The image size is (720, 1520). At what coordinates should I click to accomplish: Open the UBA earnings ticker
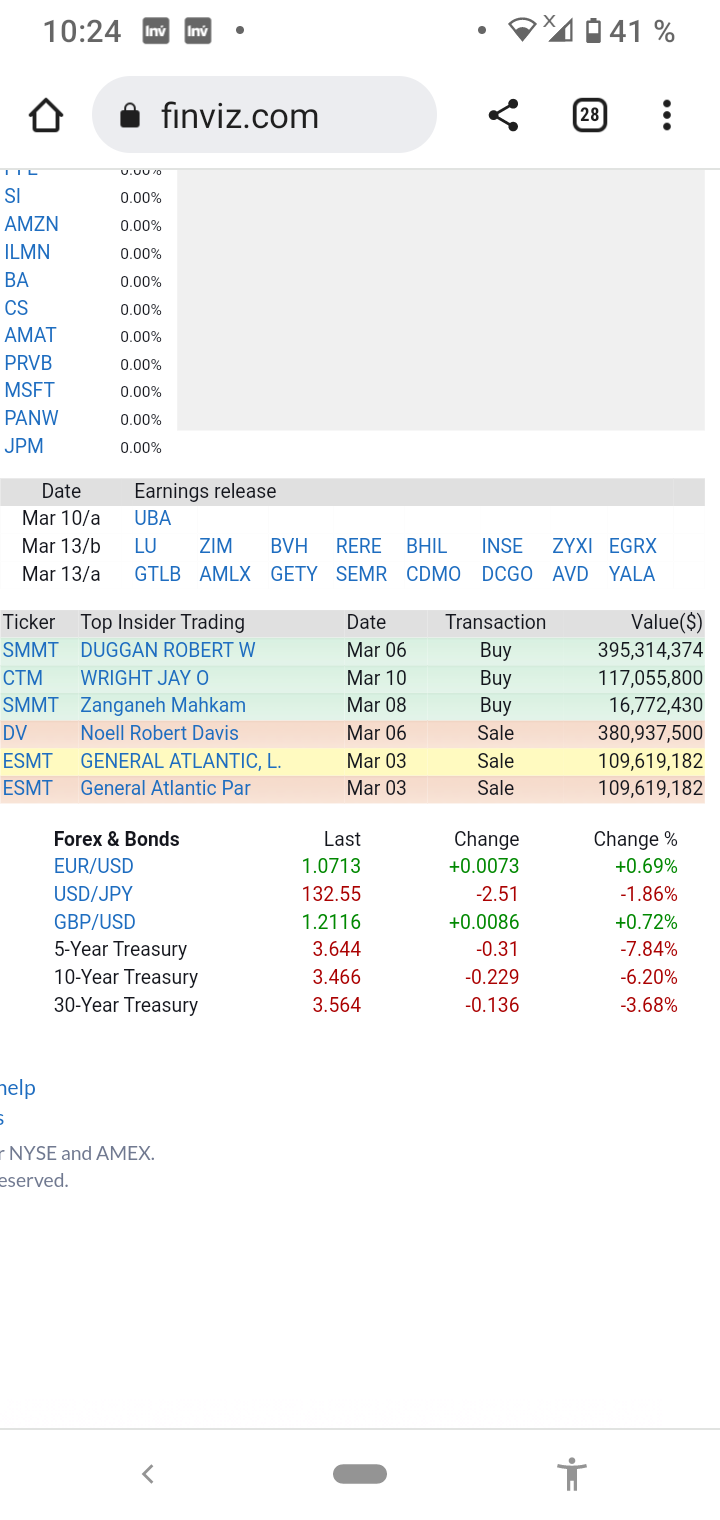[x=153, y=519]
